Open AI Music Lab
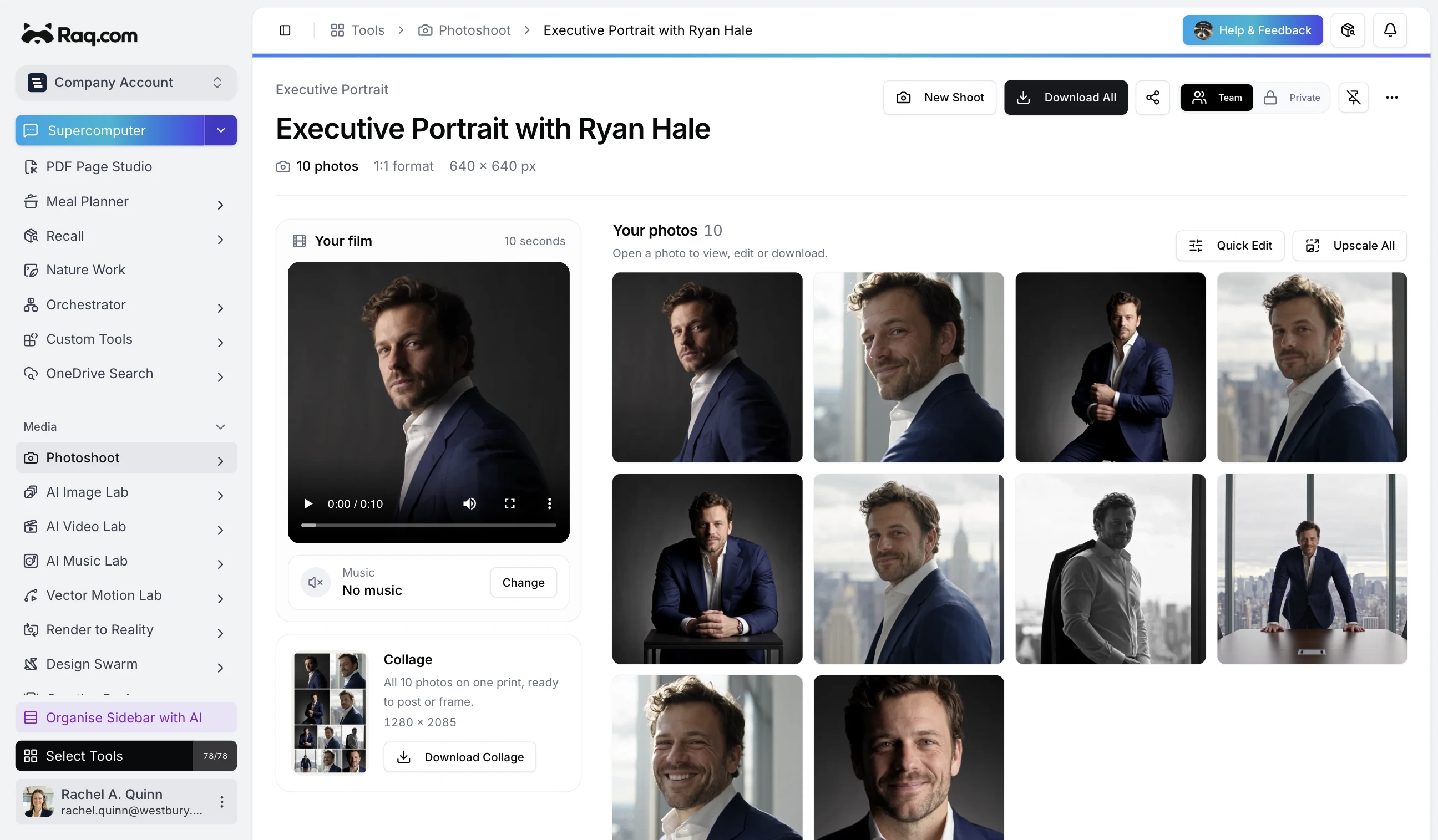Screen dimensions: 1438x840 coord(126,561)
